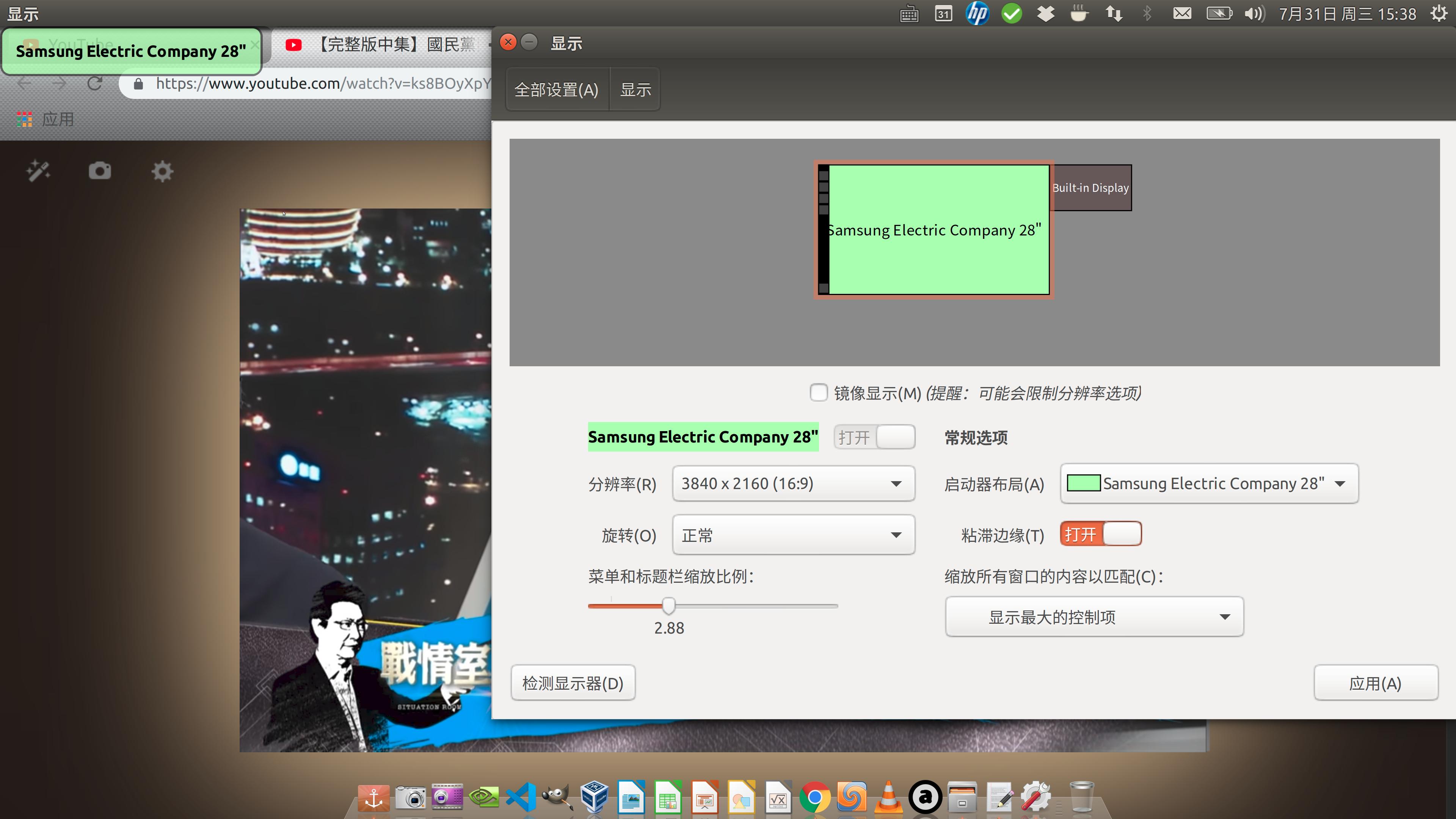This screenshot has height=819, width=1456.
Task: Launch GIMP from the dock
Action: pyautogui.click(x=558, y=797)
